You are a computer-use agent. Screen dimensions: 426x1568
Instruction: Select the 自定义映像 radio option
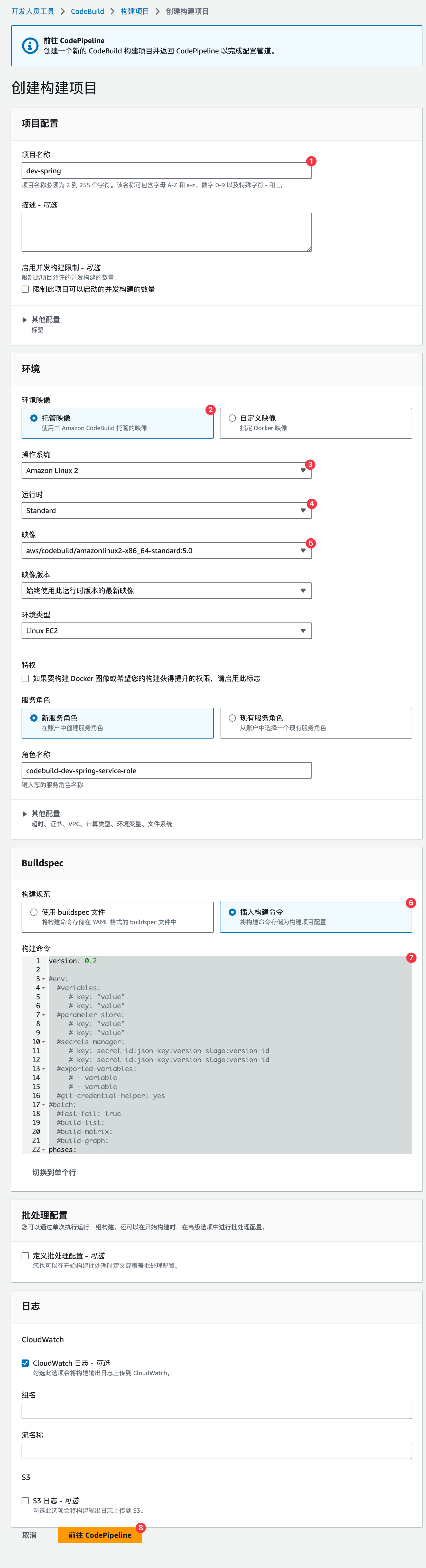point(232,418)
